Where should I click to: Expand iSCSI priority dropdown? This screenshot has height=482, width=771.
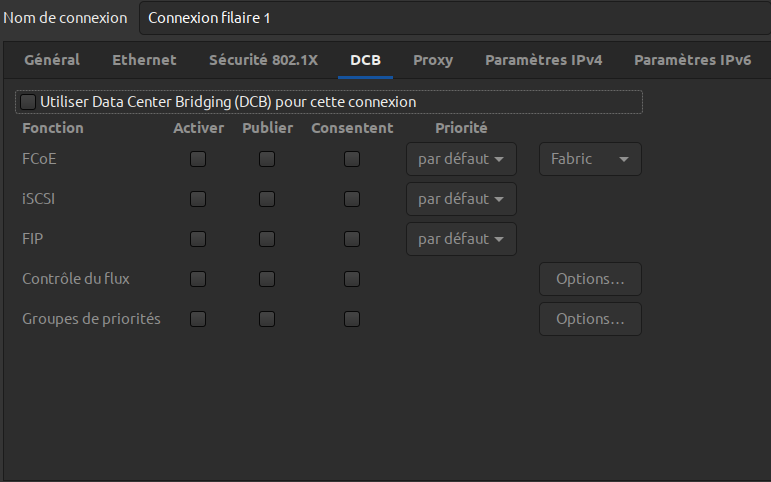461,199
